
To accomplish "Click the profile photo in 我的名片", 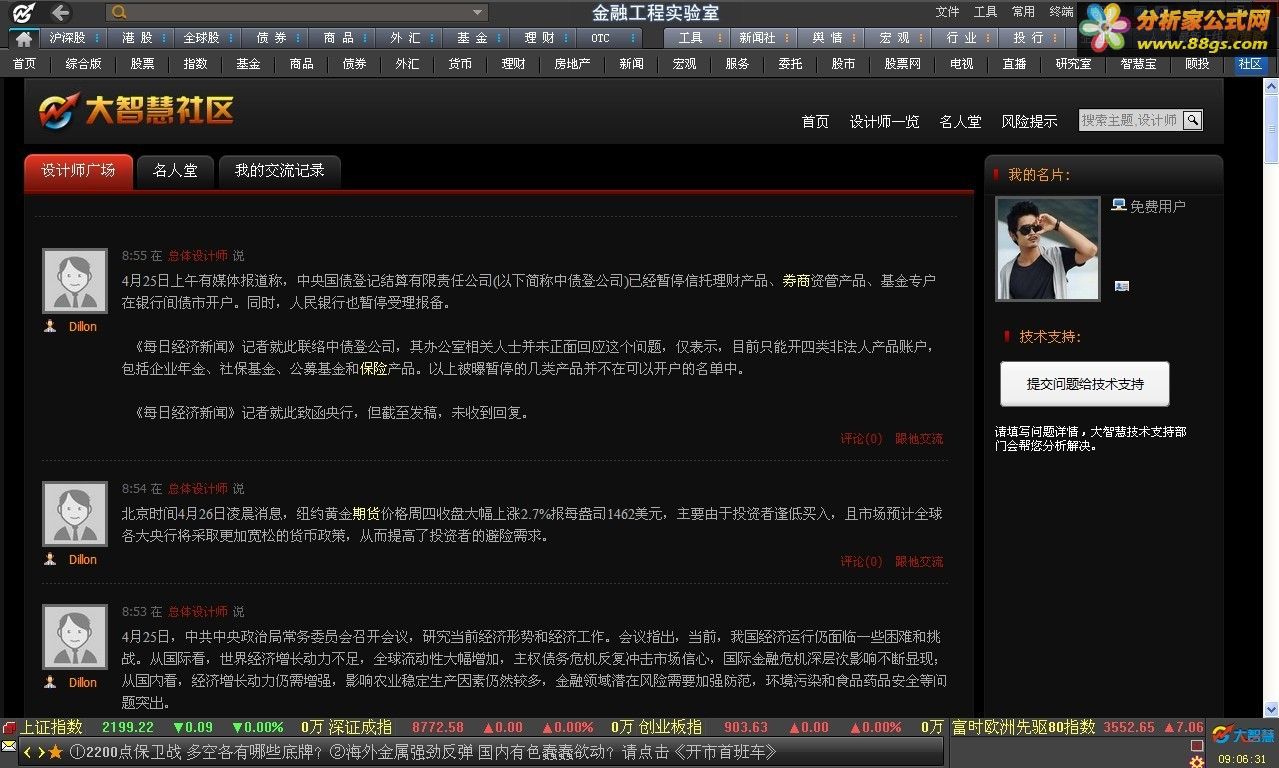I will (x=1047, y=248).
